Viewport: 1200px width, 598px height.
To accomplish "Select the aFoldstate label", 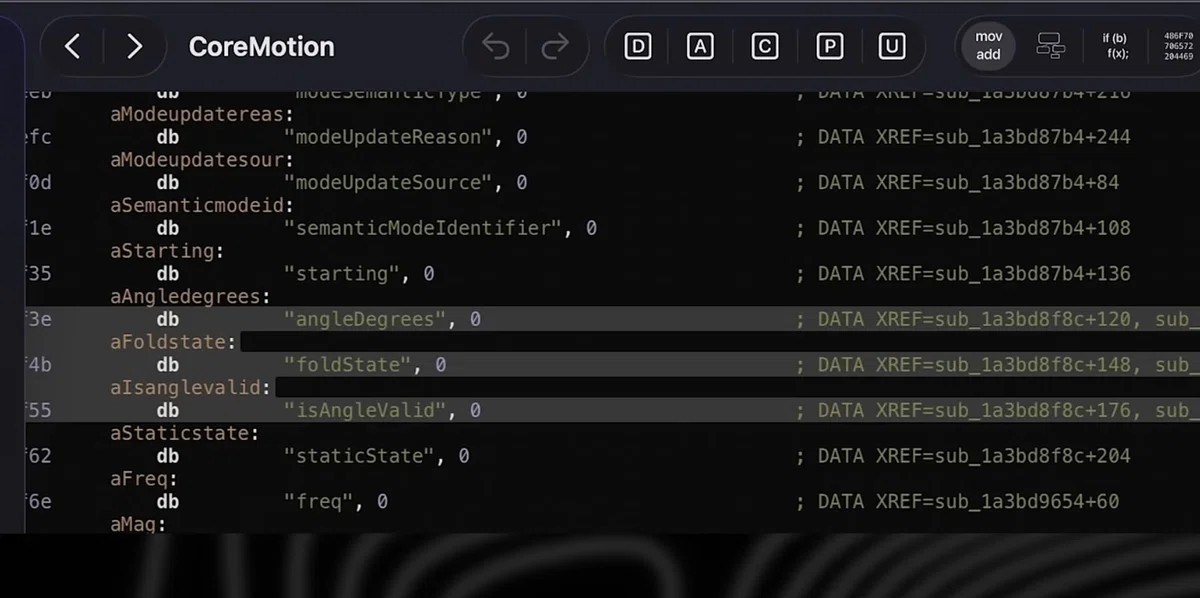I will point(174,342).
